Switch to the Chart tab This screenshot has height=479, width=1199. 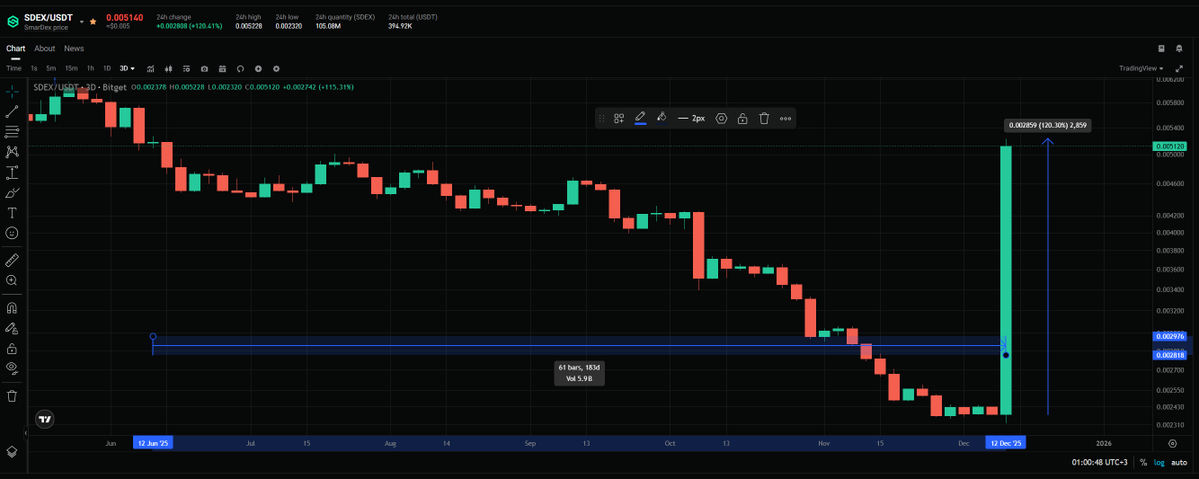coord(15,48)
